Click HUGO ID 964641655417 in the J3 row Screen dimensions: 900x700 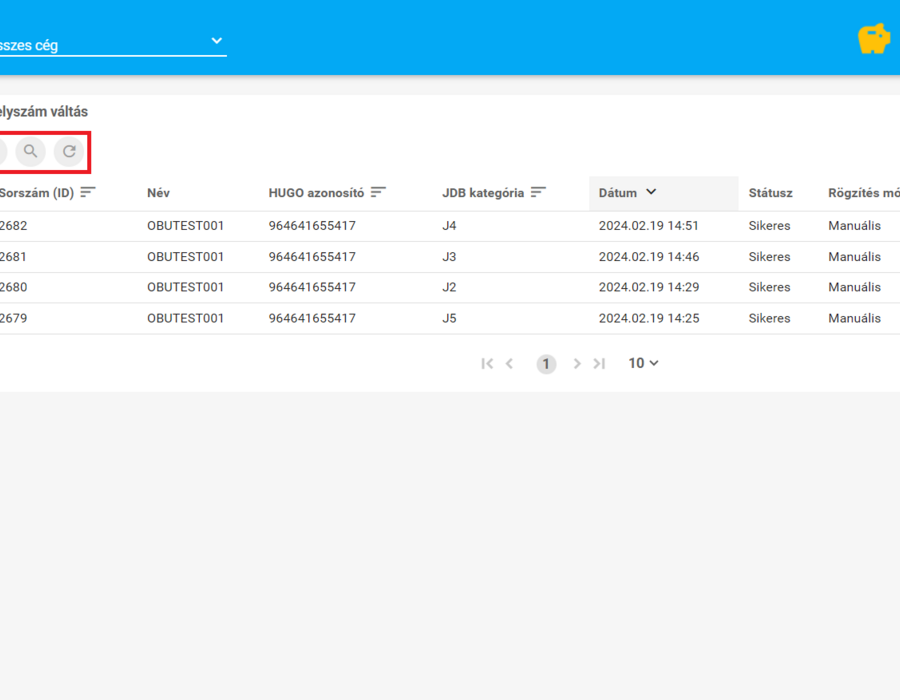[x=312, y=256]
